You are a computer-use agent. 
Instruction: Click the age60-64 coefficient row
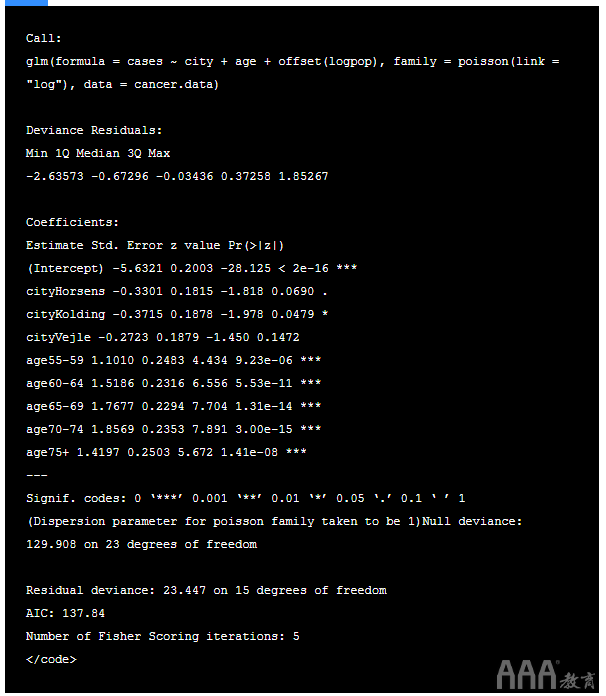174,384
